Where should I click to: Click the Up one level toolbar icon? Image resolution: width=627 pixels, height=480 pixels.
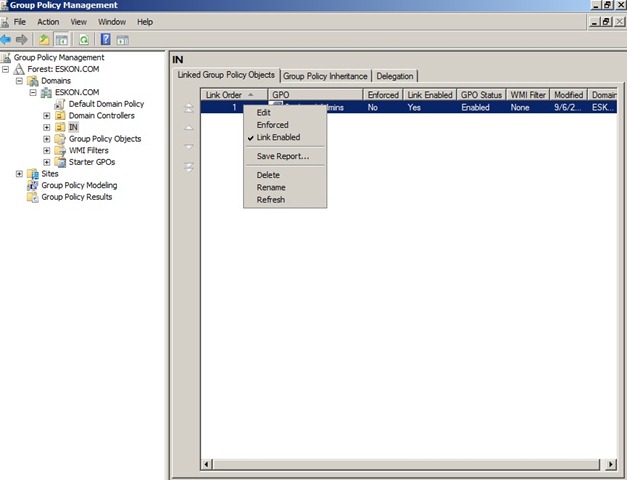point(44,40)
